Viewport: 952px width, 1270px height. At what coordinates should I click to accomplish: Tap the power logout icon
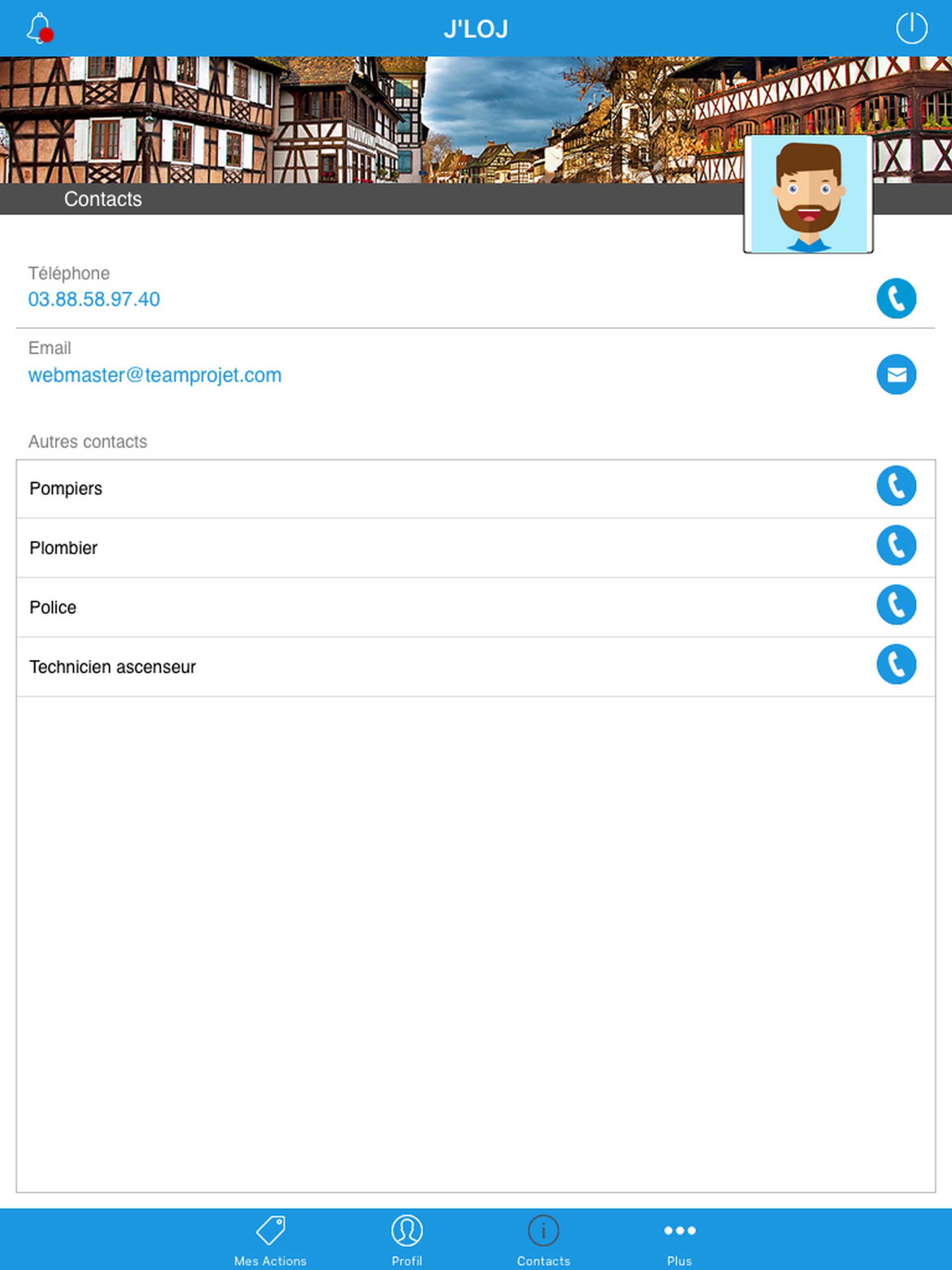pyautogui.click(x=911, y=28)
